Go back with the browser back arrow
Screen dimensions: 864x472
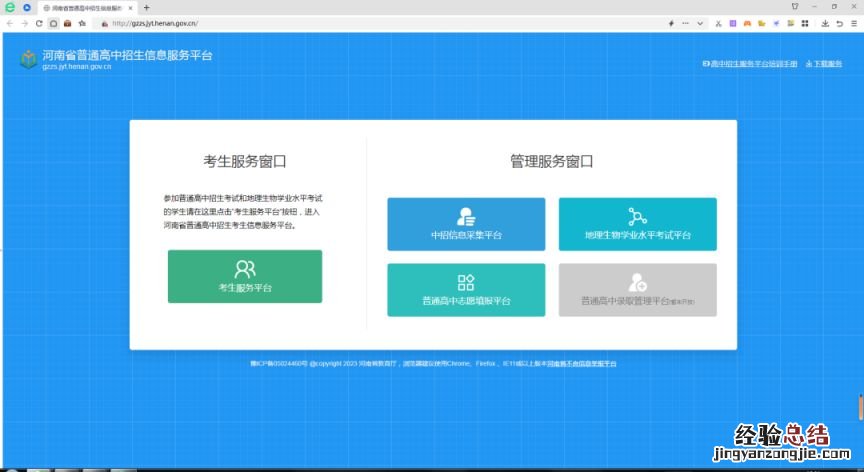(x=10, y=23)
